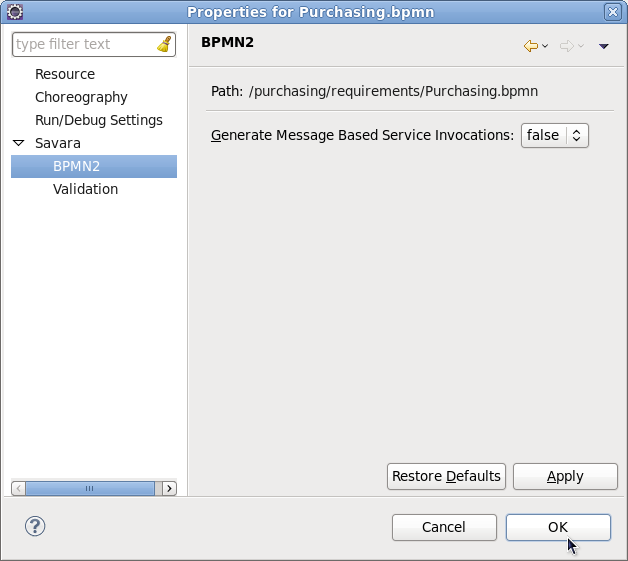The width and height of the screenshot is (628, 561).
Task: Open the forward history dropdown arrow
Action: click(x=581, y=47)
